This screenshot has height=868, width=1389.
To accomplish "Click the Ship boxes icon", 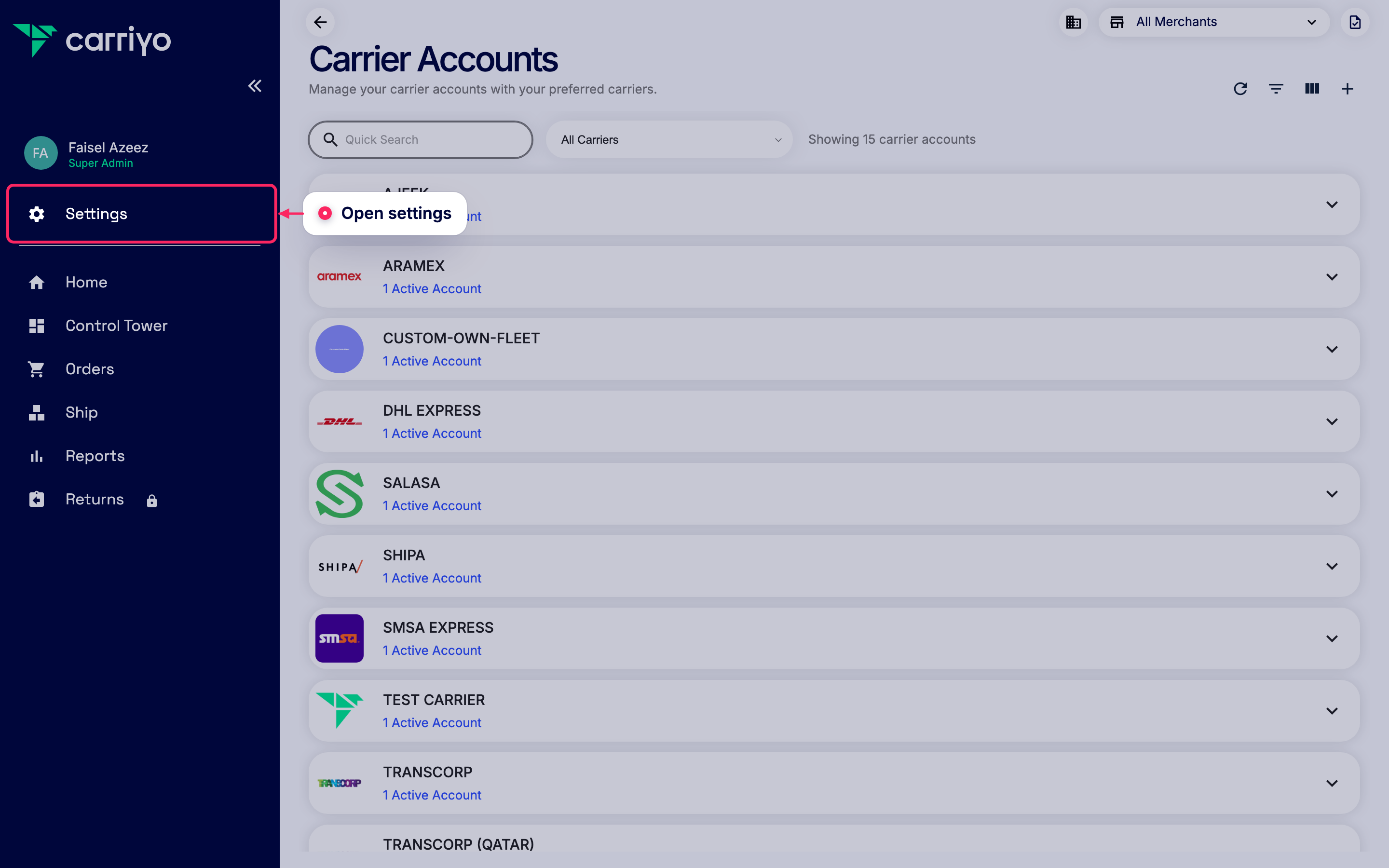I will pos(37,412).
